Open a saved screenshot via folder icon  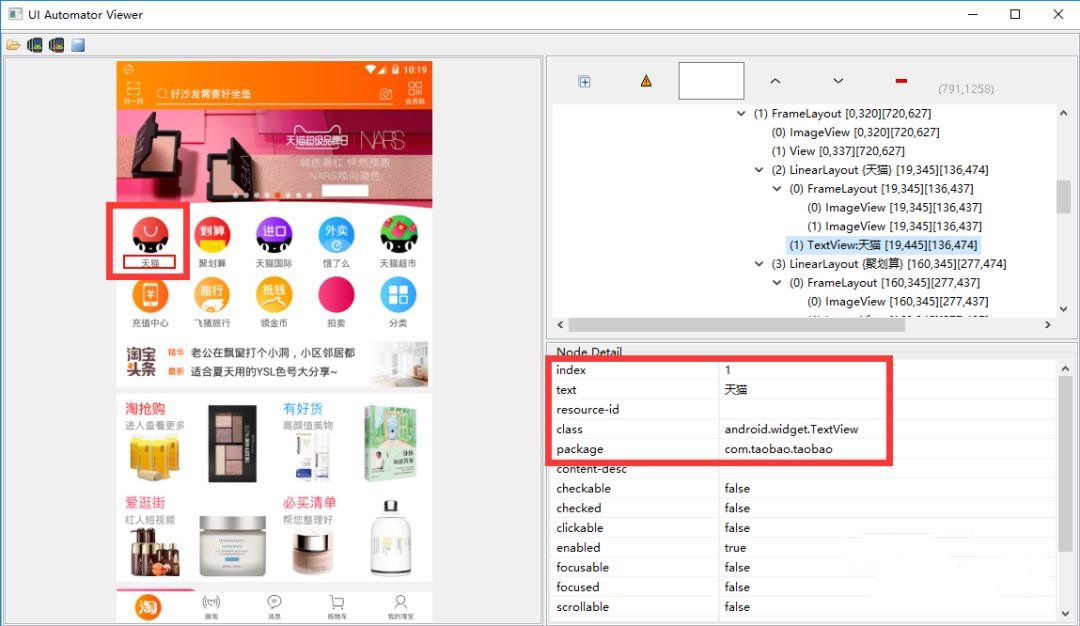(13, 45)
